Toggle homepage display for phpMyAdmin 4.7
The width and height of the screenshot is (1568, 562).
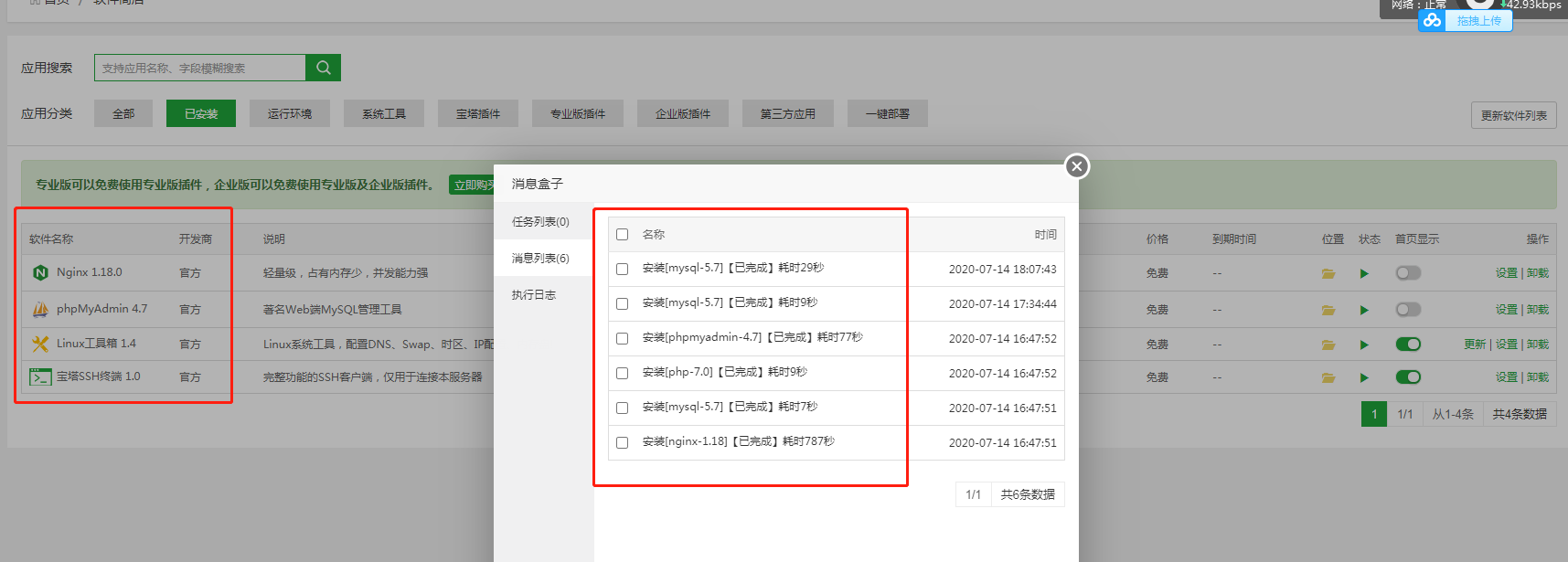coord(1408,309)
